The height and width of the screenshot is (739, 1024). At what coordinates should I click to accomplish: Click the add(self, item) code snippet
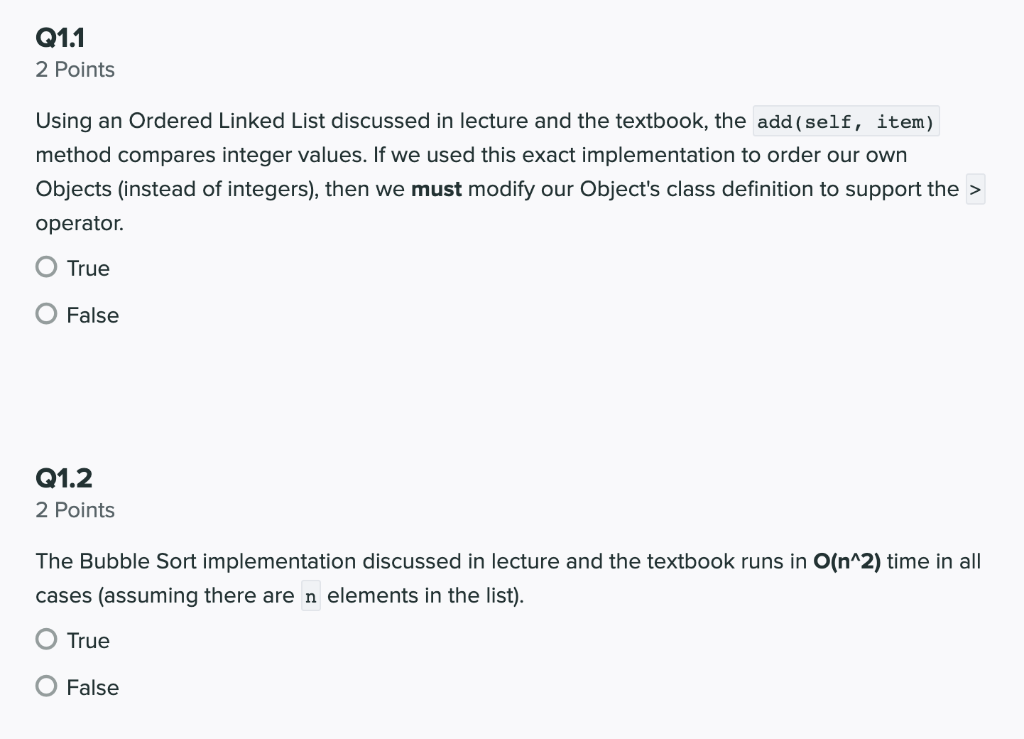tap(845, 121)
